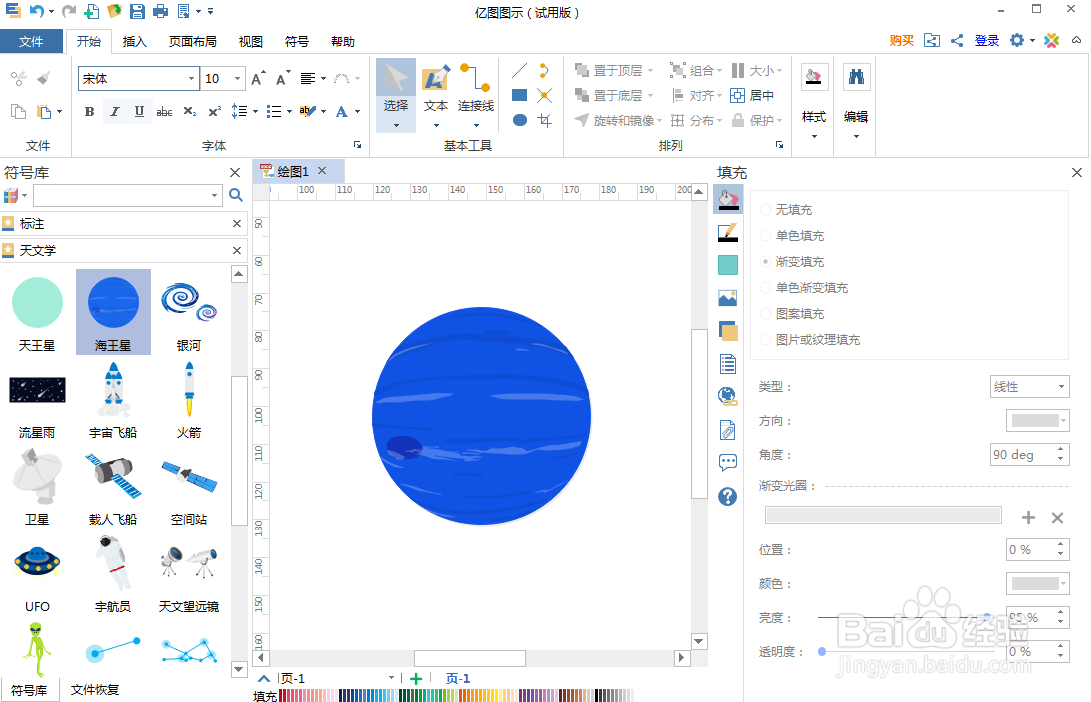Image resolution: width=1091 pixels, height=702 pixels.
Task: Open the Shadow panel teal square icon
Action: pos(728,265)
